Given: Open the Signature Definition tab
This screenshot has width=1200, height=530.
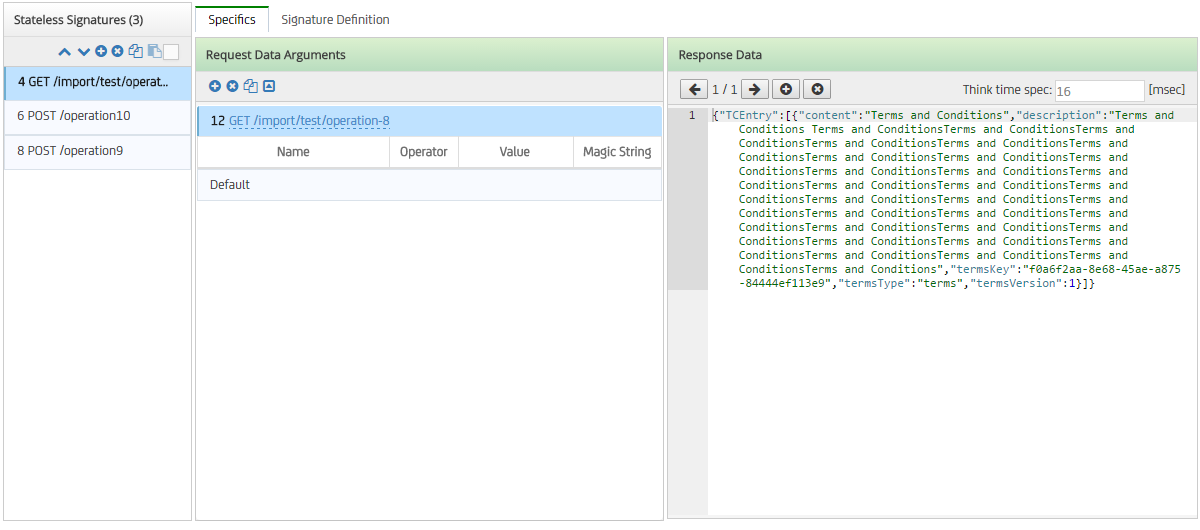Looking at the screenshot, I should click(336, 20).
